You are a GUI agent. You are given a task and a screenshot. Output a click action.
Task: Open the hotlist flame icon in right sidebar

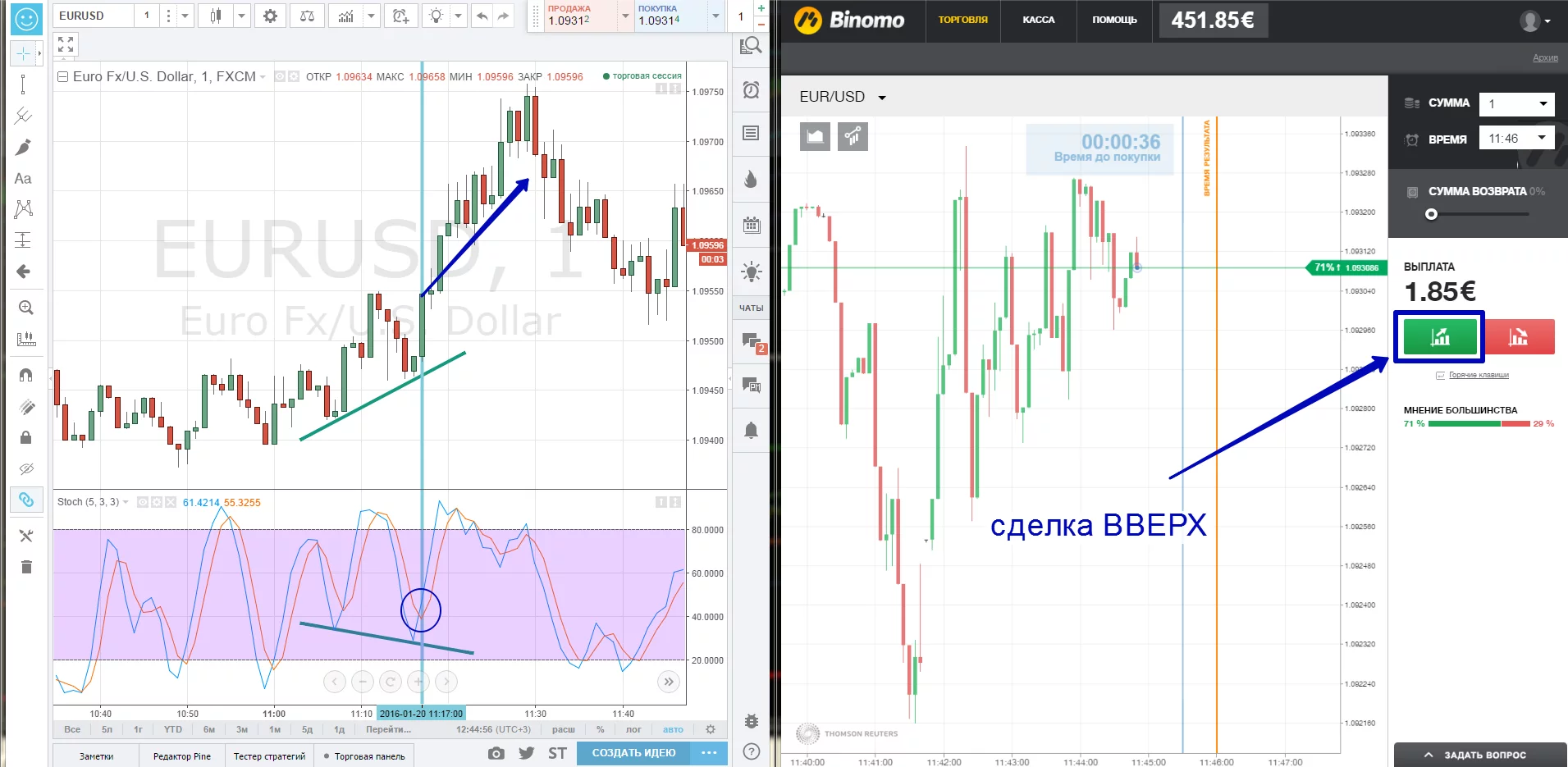point(751,179)
